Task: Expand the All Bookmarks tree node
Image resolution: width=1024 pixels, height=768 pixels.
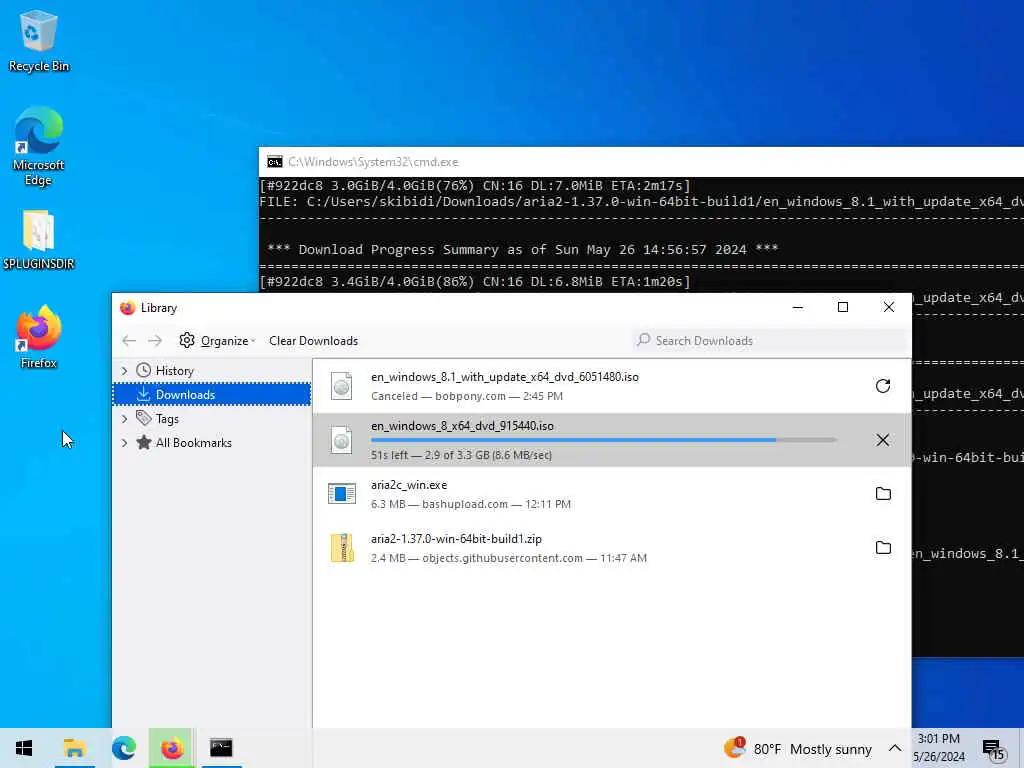Action: click(125, 443)
